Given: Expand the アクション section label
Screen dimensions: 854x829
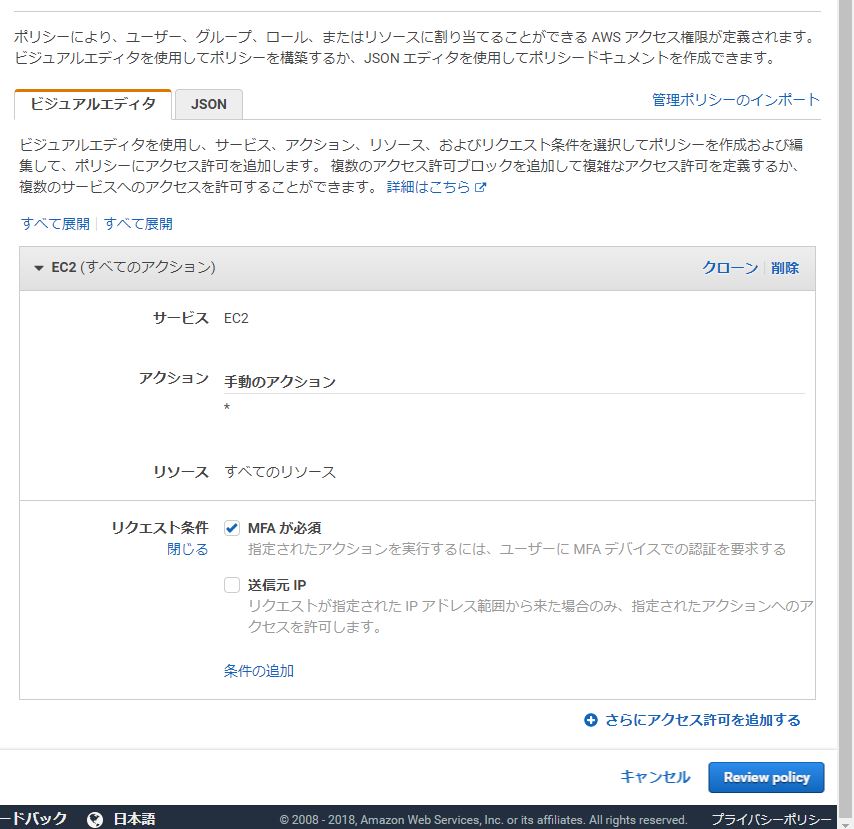Looking at the screenshot, I should (x=174, y=377).
